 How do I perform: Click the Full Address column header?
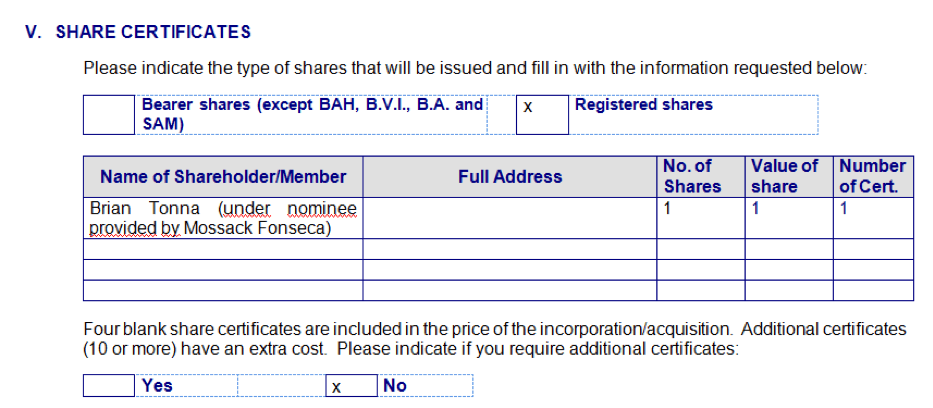(509, 177)
